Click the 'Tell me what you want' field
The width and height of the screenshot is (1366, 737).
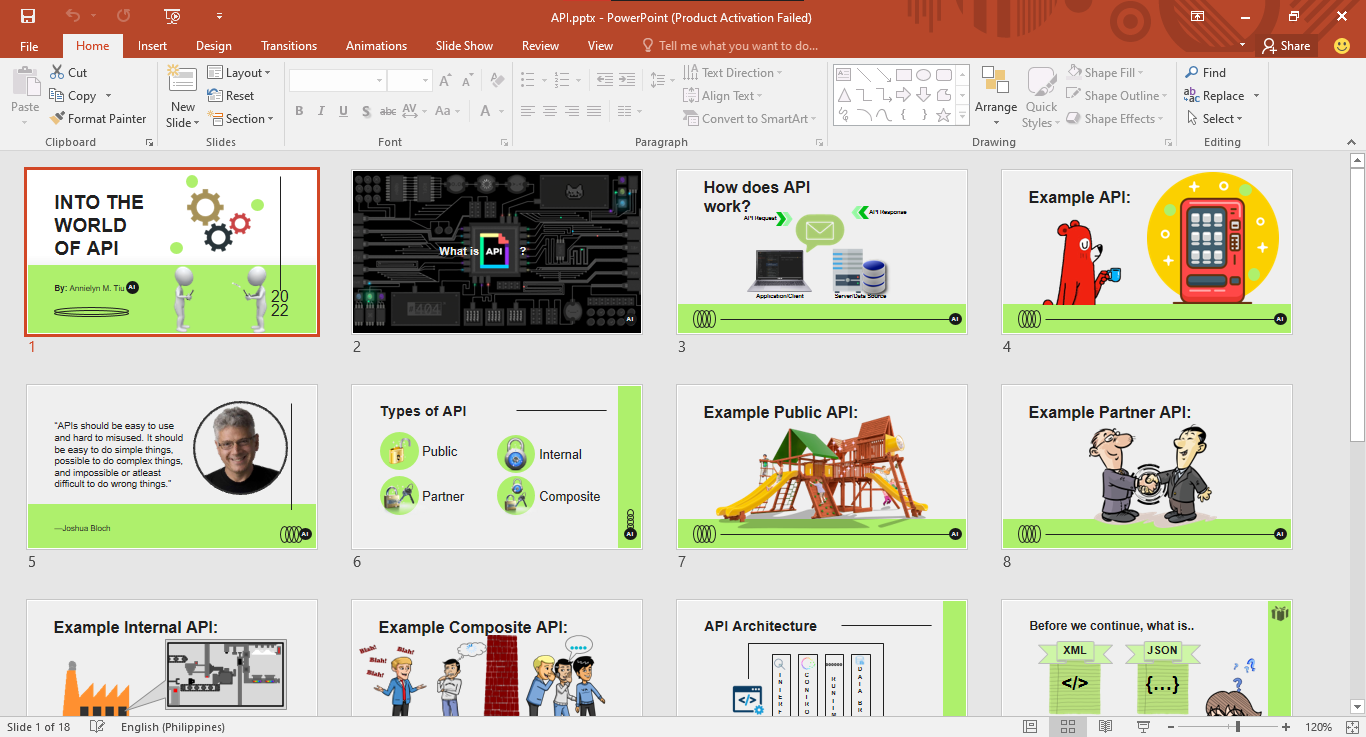click(x=738, y=46)
